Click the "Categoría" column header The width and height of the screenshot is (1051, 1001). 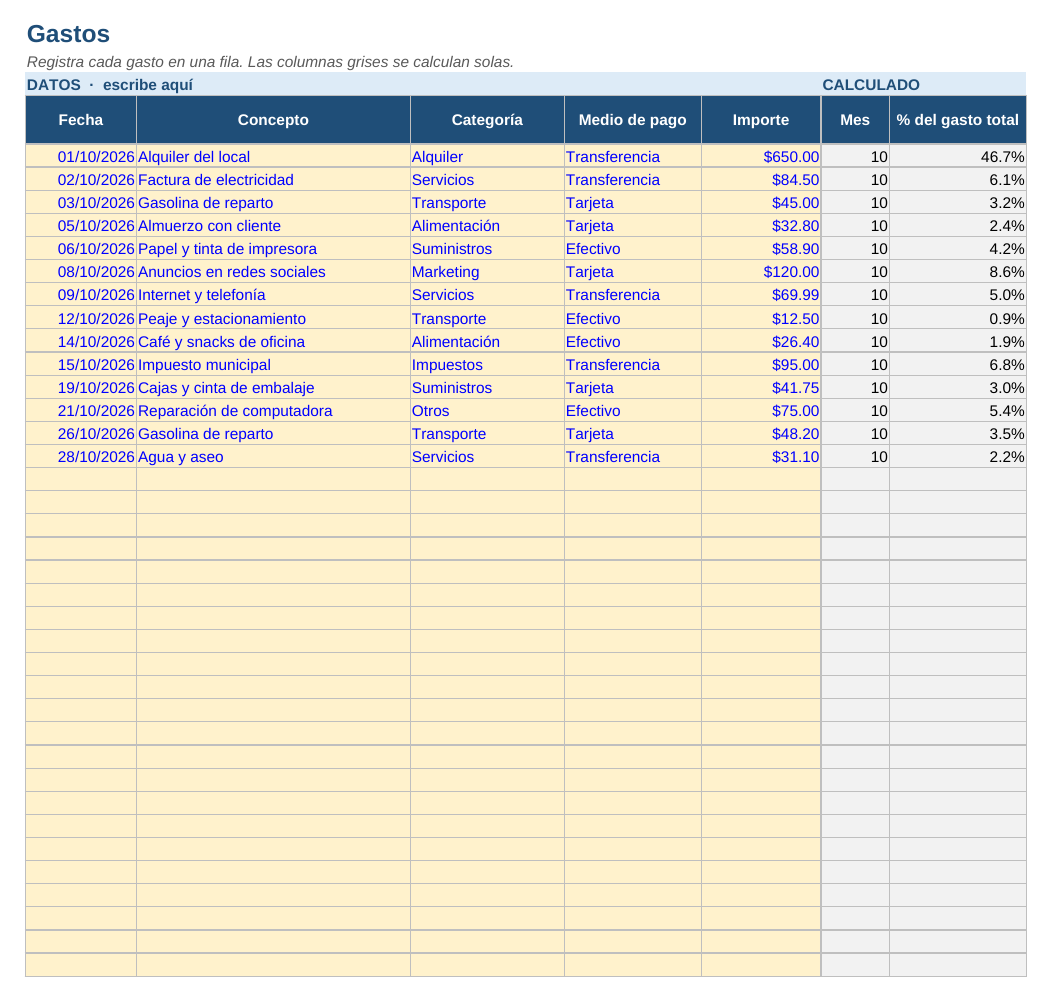487,120
